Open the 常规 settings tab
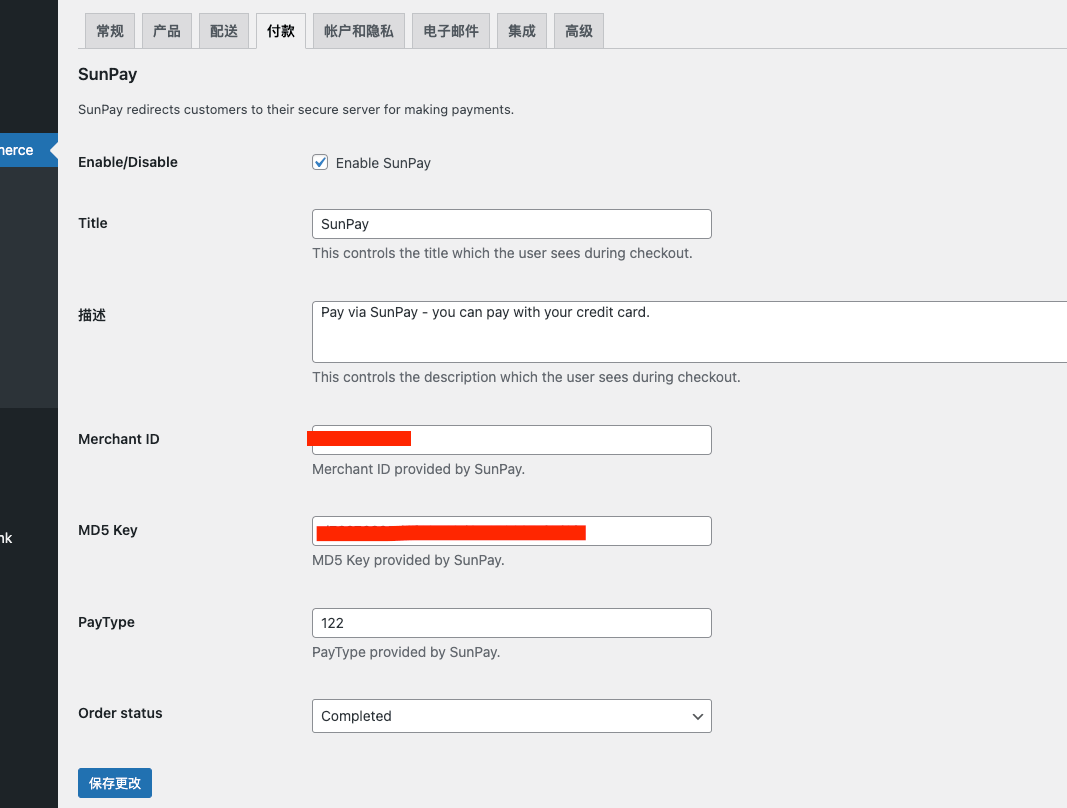This screenshot has width=1067, height=808. (x=110, y=31)
